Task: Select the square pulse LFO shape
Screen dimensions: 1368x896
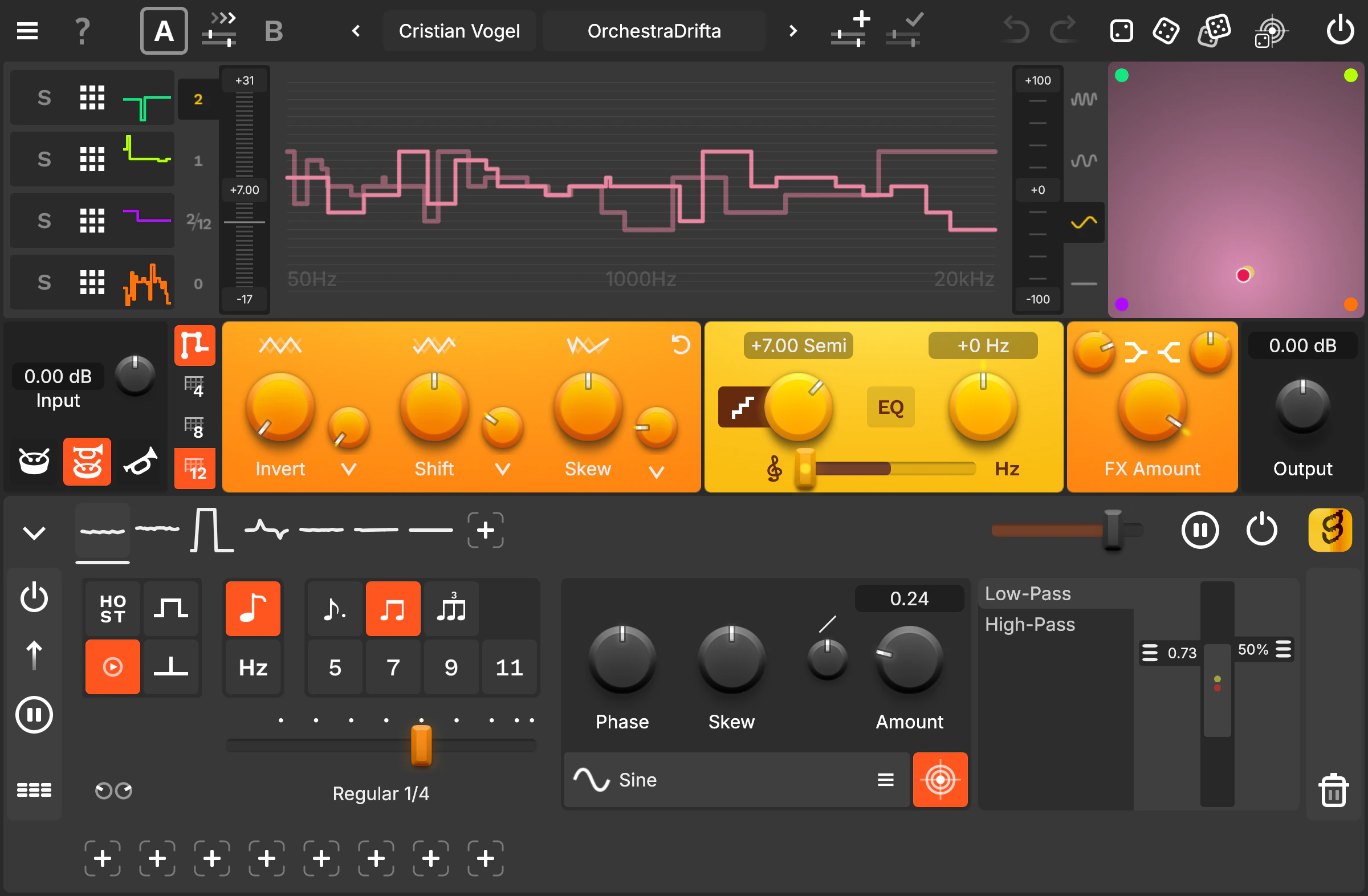Action: point(211,530)
